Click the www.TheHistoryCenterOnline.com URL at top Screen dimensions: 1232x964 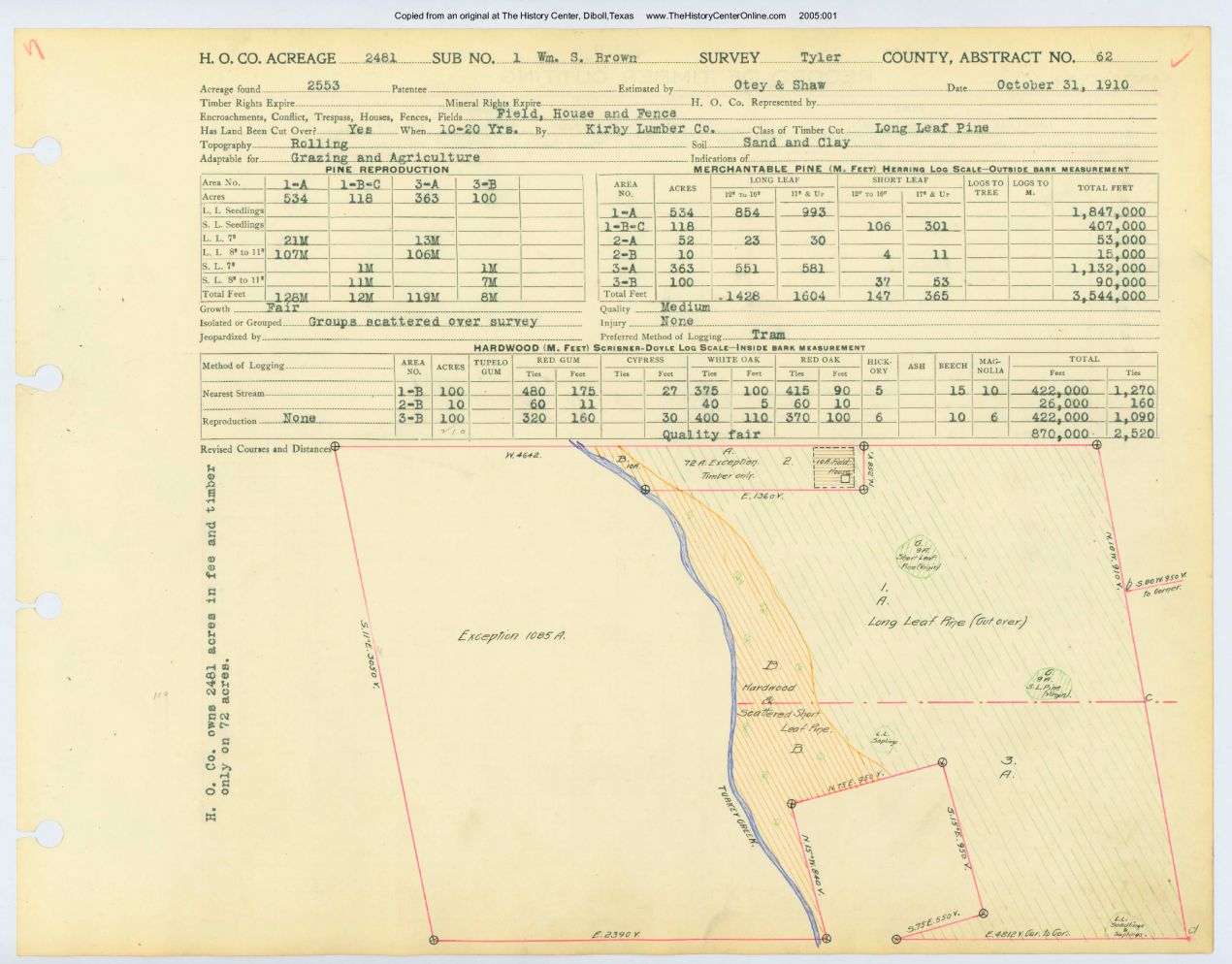715,16
